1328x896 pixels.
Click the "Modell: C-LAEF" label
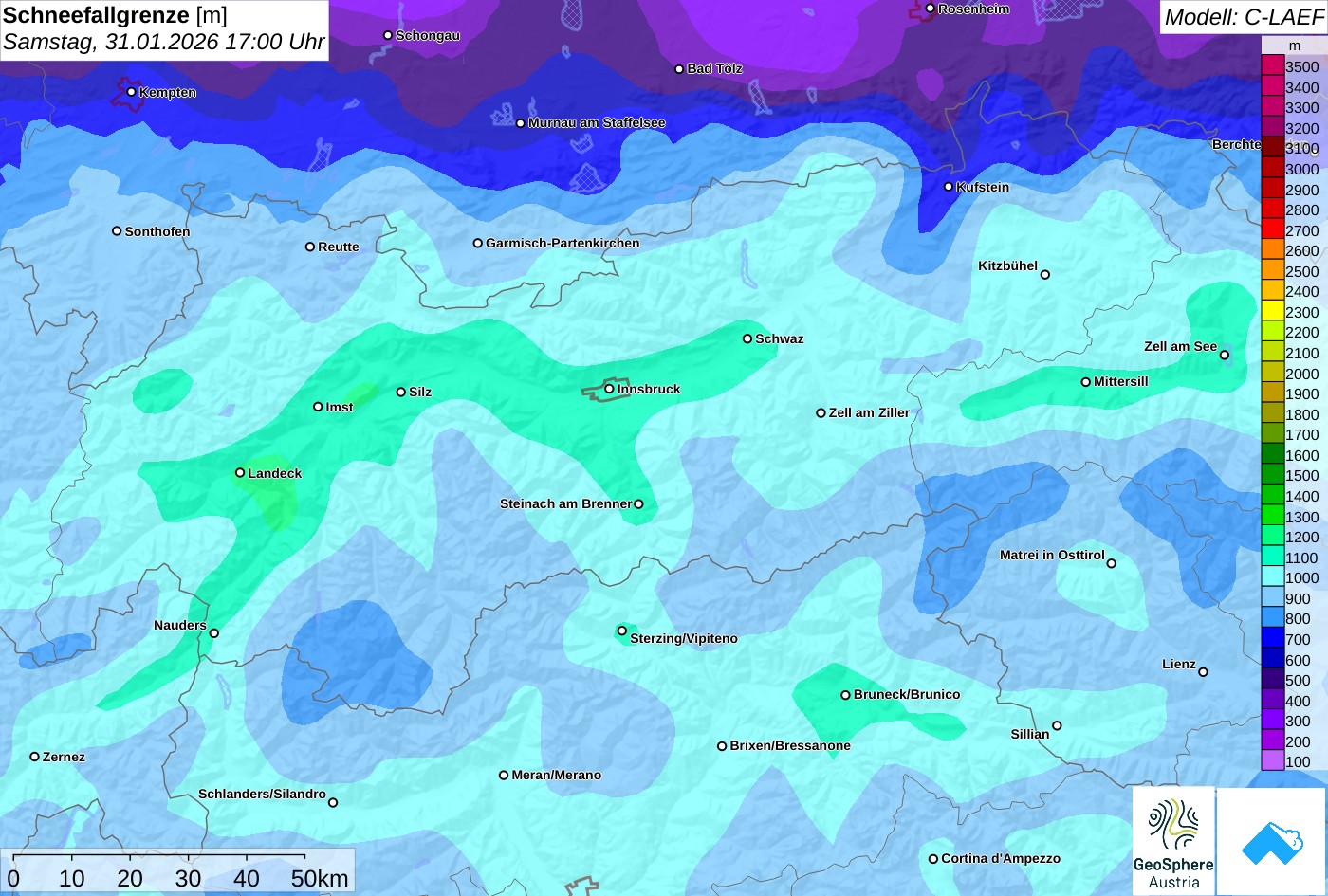[x=1243, y=17]
